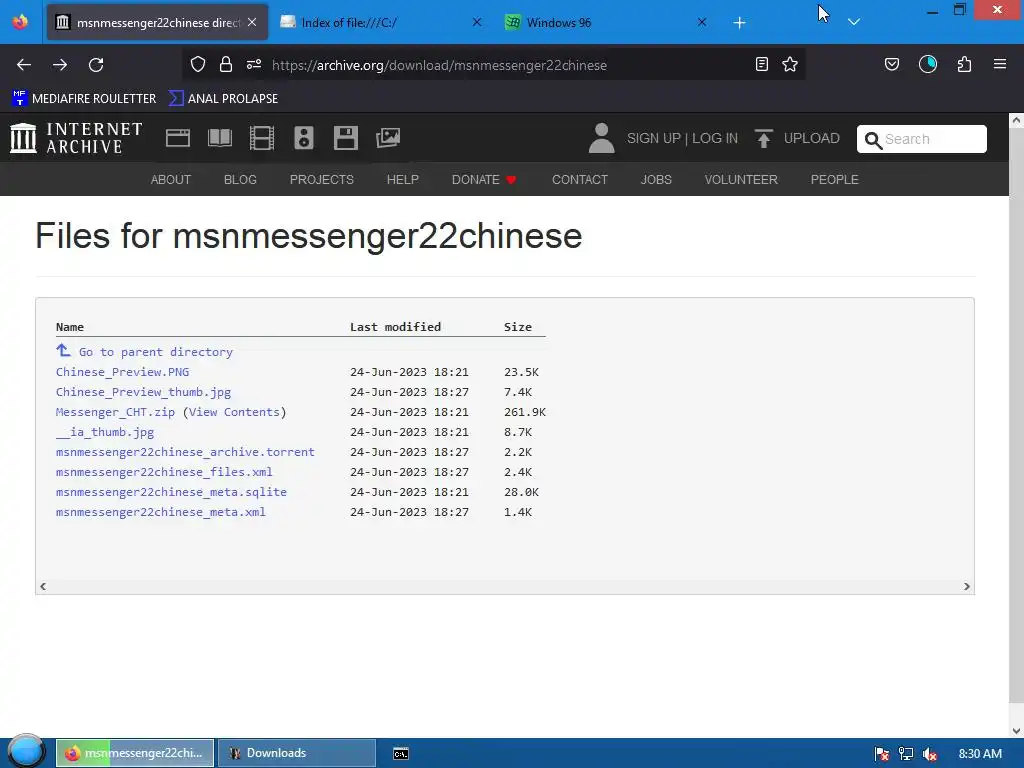
Task: Open the Audio speaker icon
Action: pyautogui.click(x=304, y=138)
